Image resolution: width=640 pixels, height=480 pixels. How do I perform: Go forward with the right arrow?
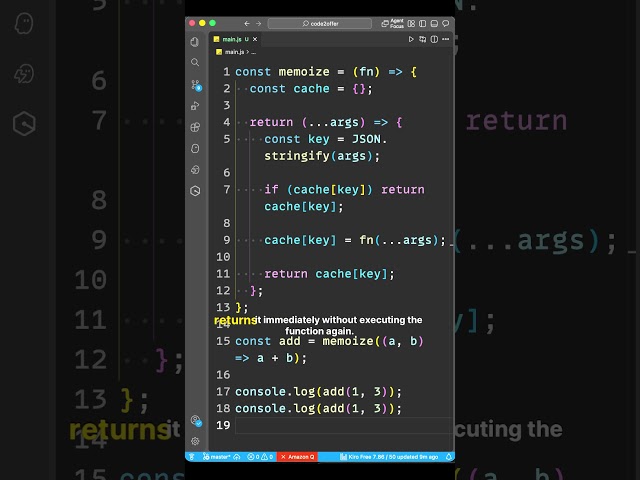[258, 24]
